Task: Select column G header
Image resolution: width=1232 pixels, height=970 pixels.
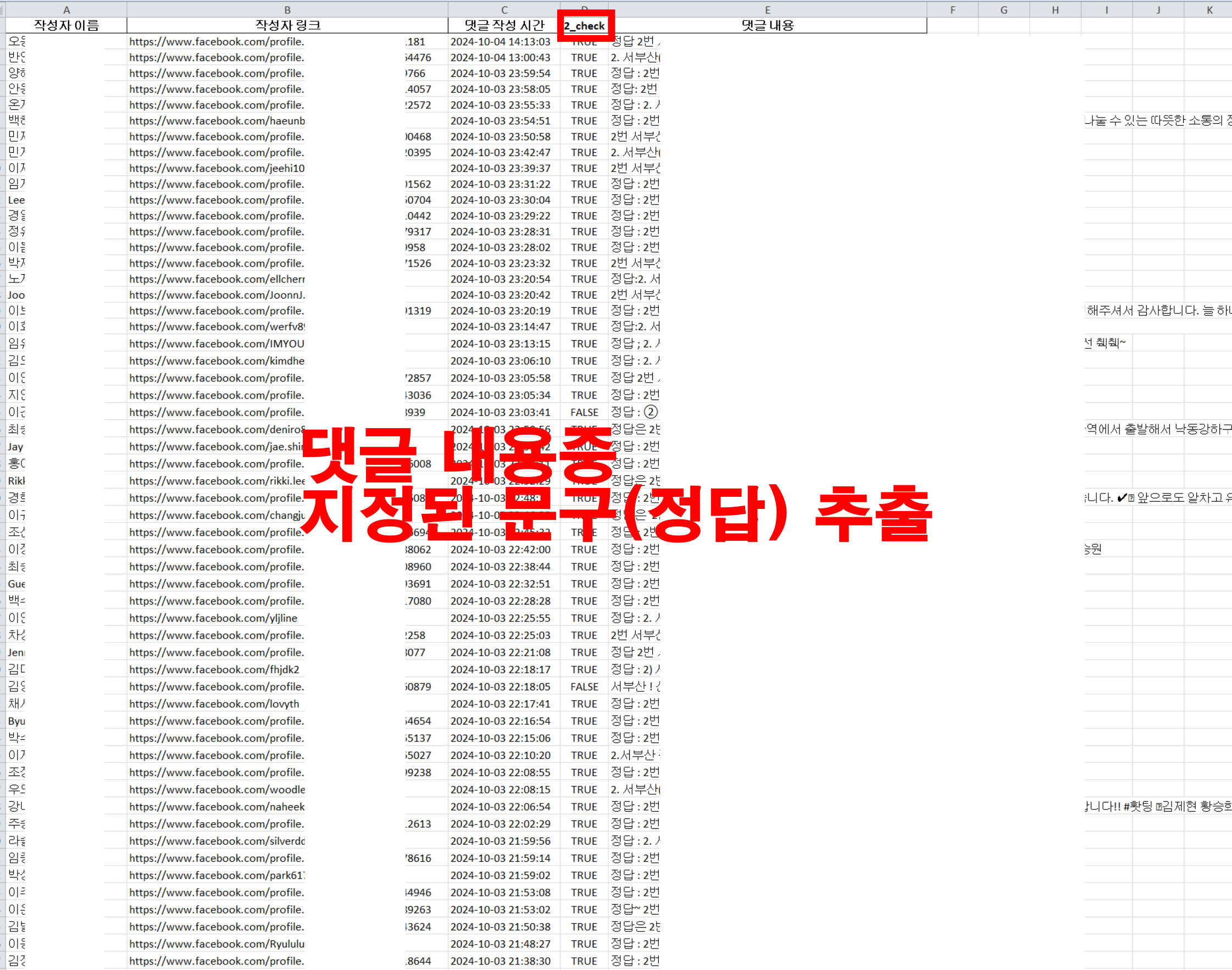Action: (x=1004, y=10)
